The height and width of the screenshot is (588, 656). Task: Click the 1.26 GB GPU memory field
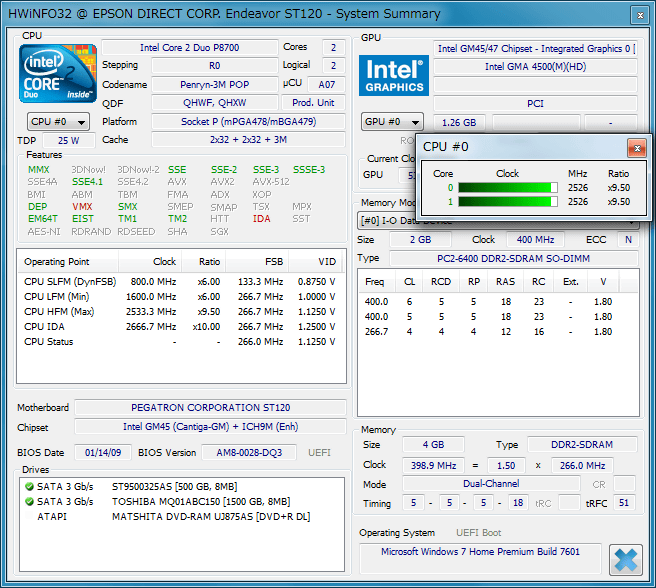coord(459,123)
